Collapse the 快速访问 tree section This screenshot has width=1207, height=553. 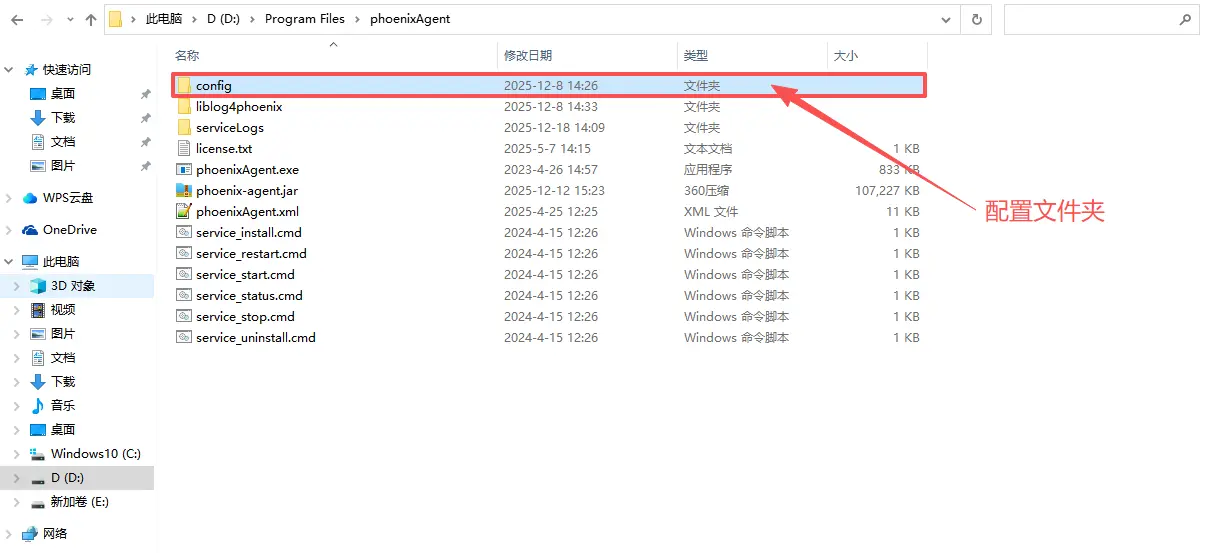click(x=10, y=70)
